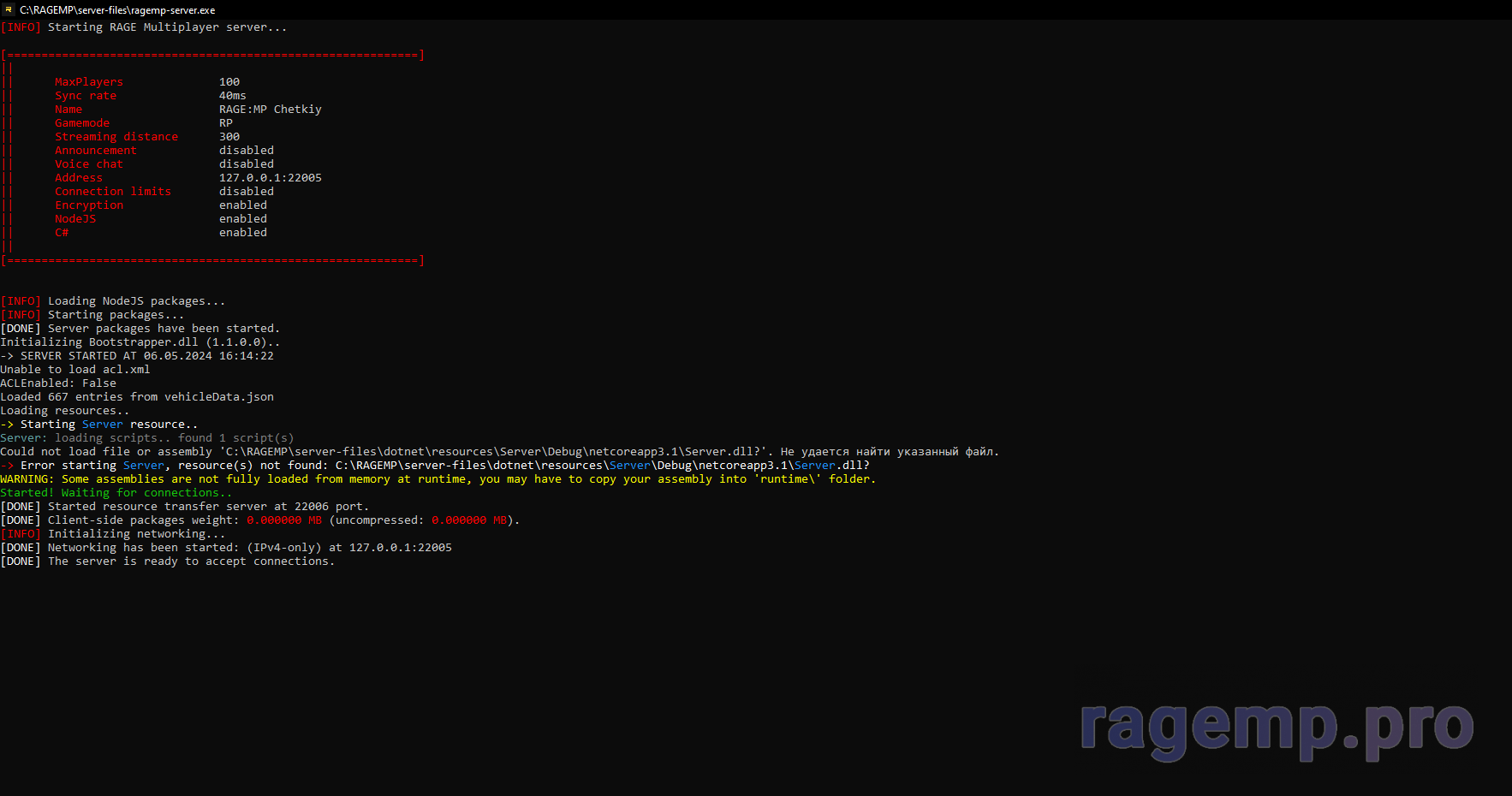Click the console window icon in title bar
The width and height of the screenshot is (1512, 796).
click(9, 10)
